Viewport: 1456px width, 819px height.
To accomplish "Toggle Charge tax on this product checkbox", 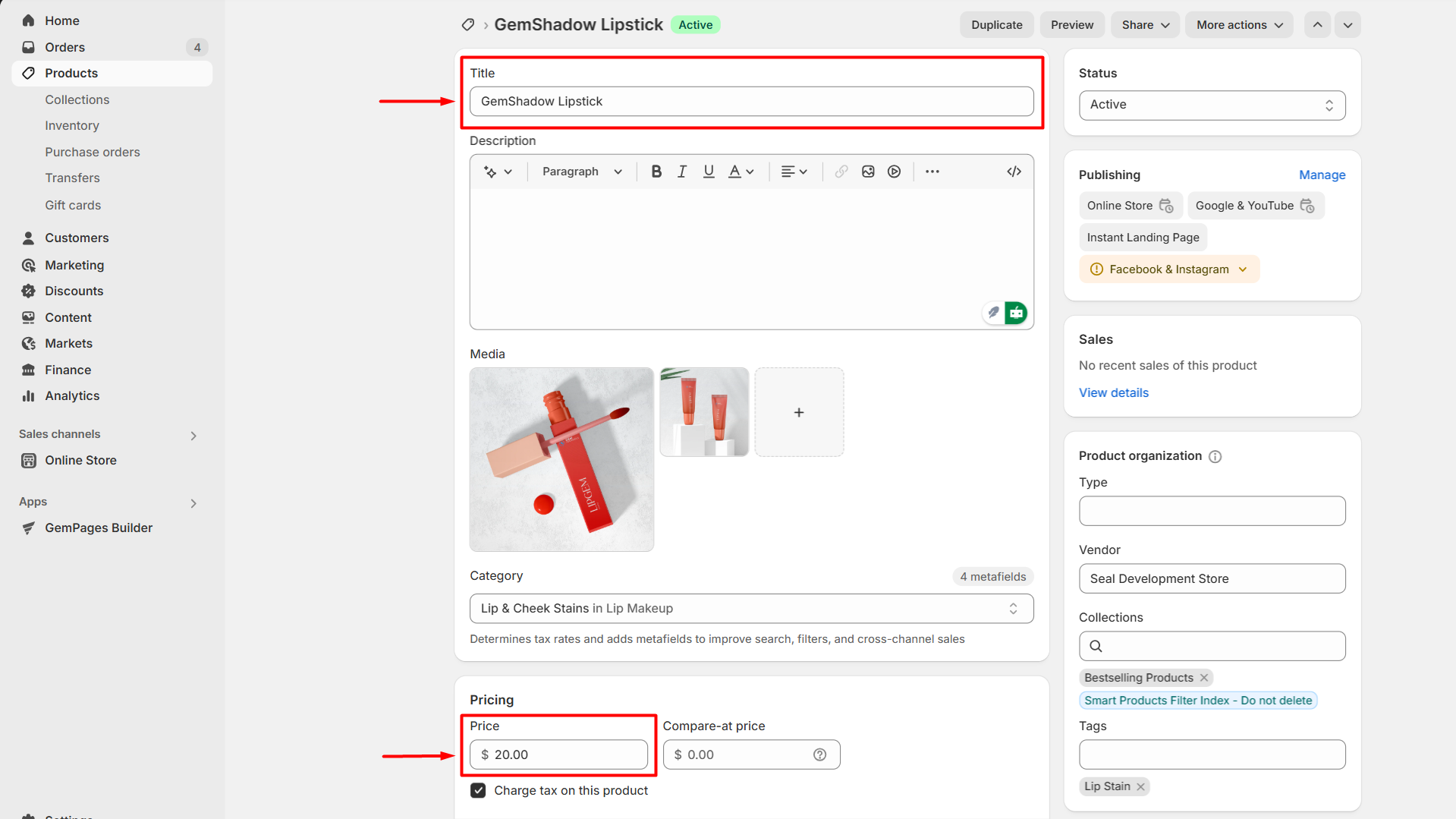I will [478, 790].
